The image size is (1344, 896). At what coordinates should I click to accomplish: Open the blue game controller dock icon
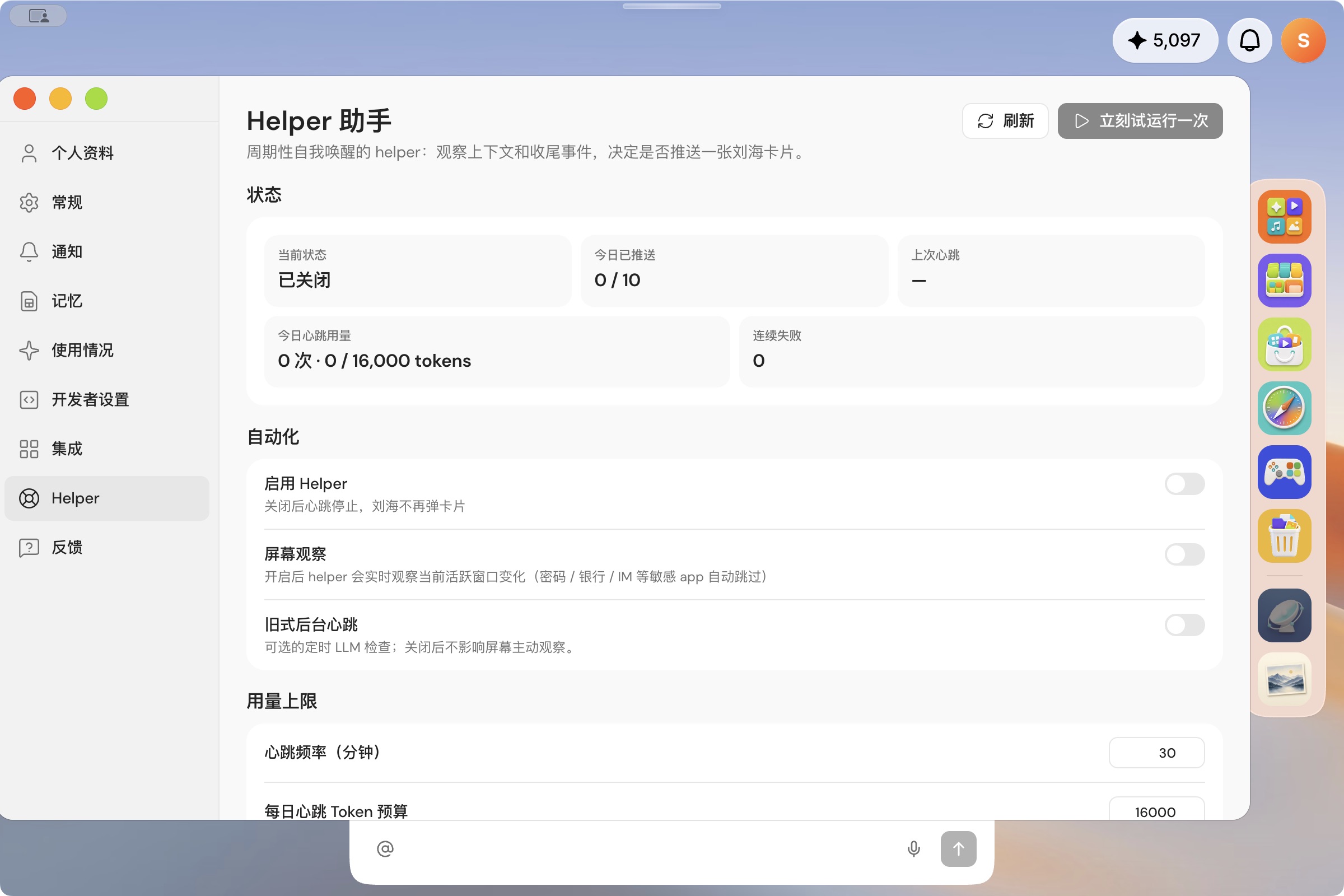point(1284,473)
